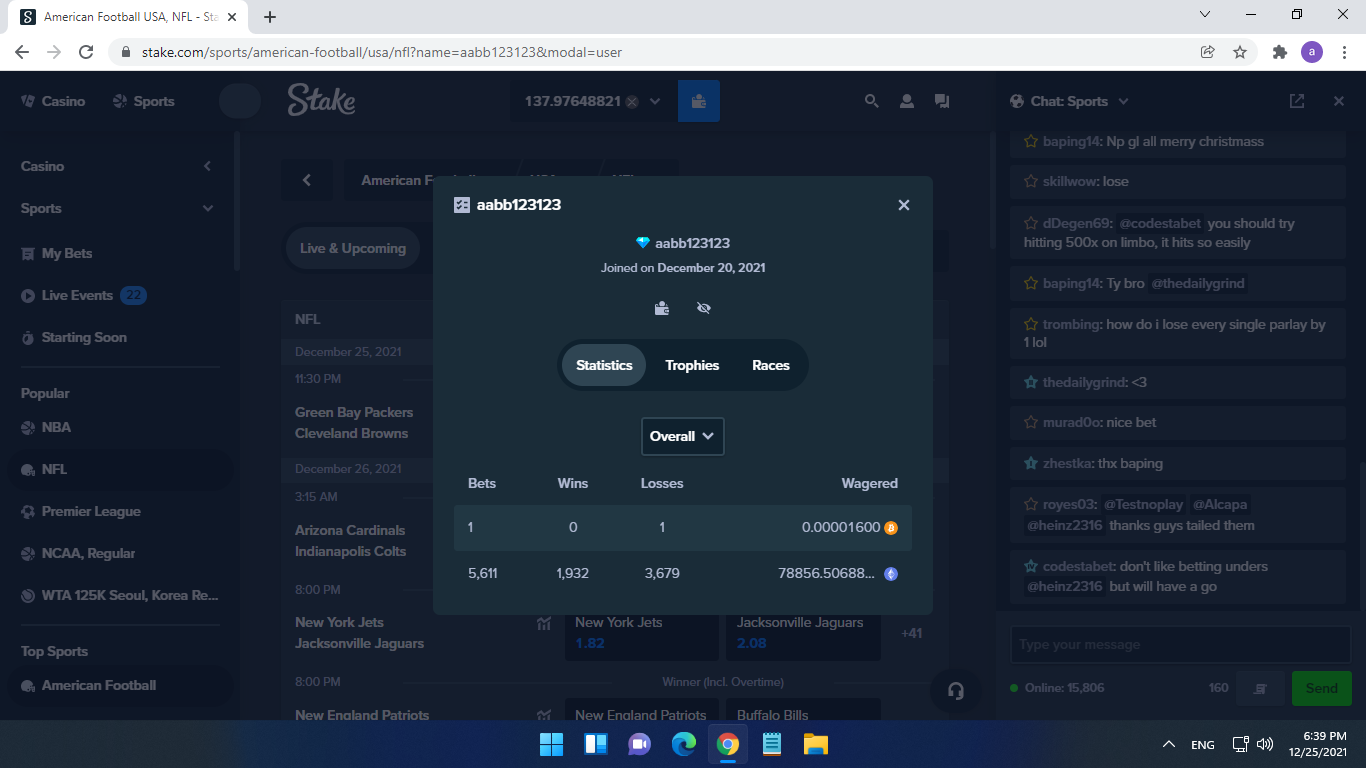Switch to the Trophies tab
Viewport: 1366px width, 768px height.
click(x=692, y=365)
